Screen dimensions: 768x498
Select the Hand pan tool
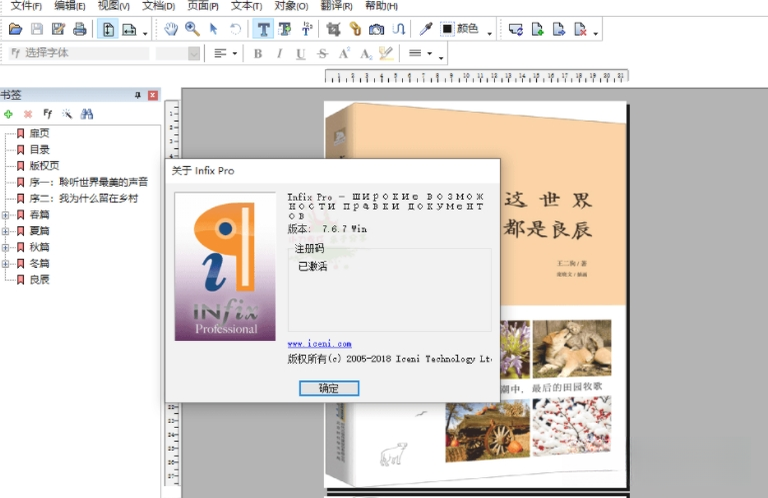tap(170, 29)
